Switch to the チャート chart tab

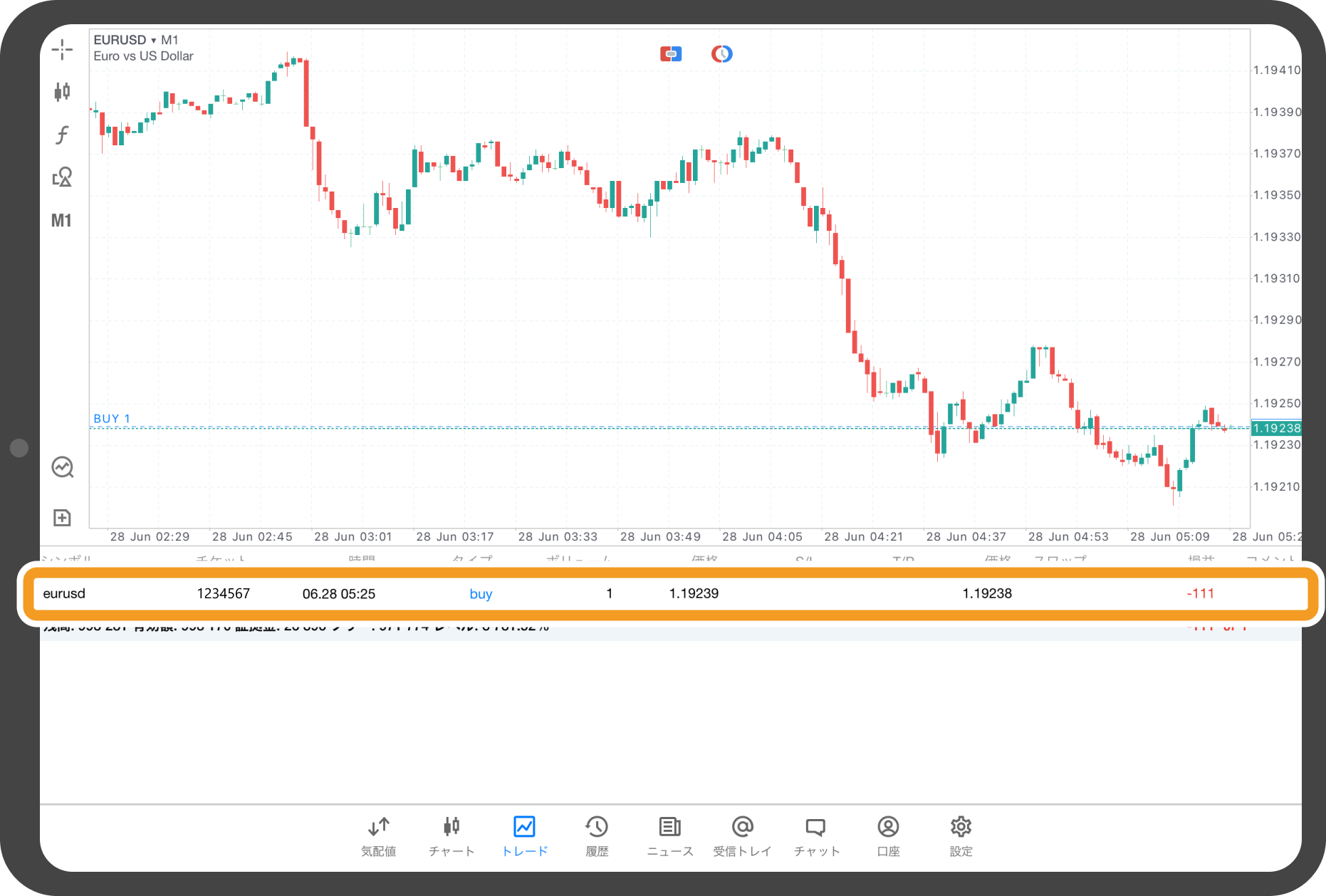pyautogui.click(x=451, y=835)
